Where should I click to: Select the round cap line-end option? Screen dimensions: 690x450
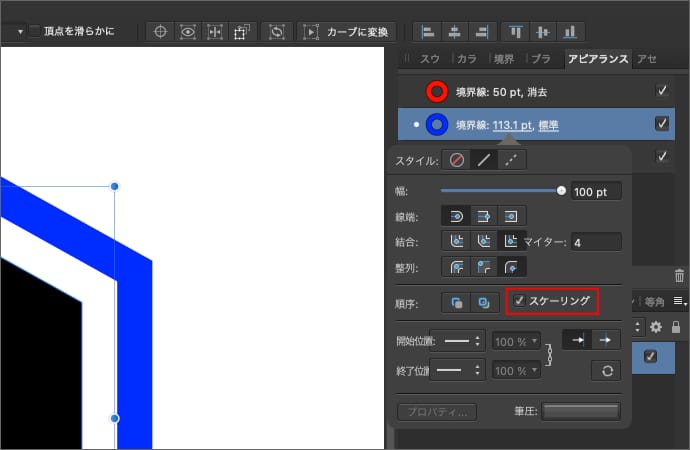[x=457, y=215]
